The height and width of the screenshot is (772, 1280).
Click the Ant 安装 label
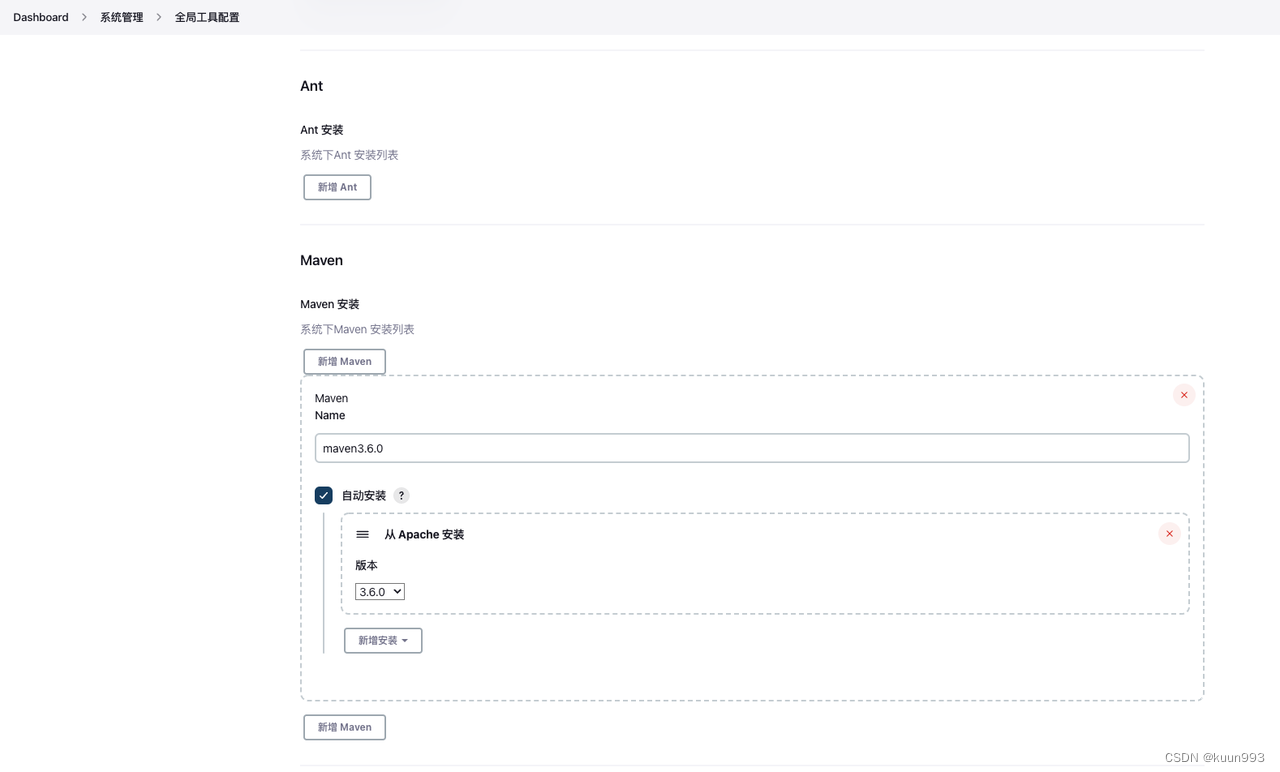(x=321, y=130)
